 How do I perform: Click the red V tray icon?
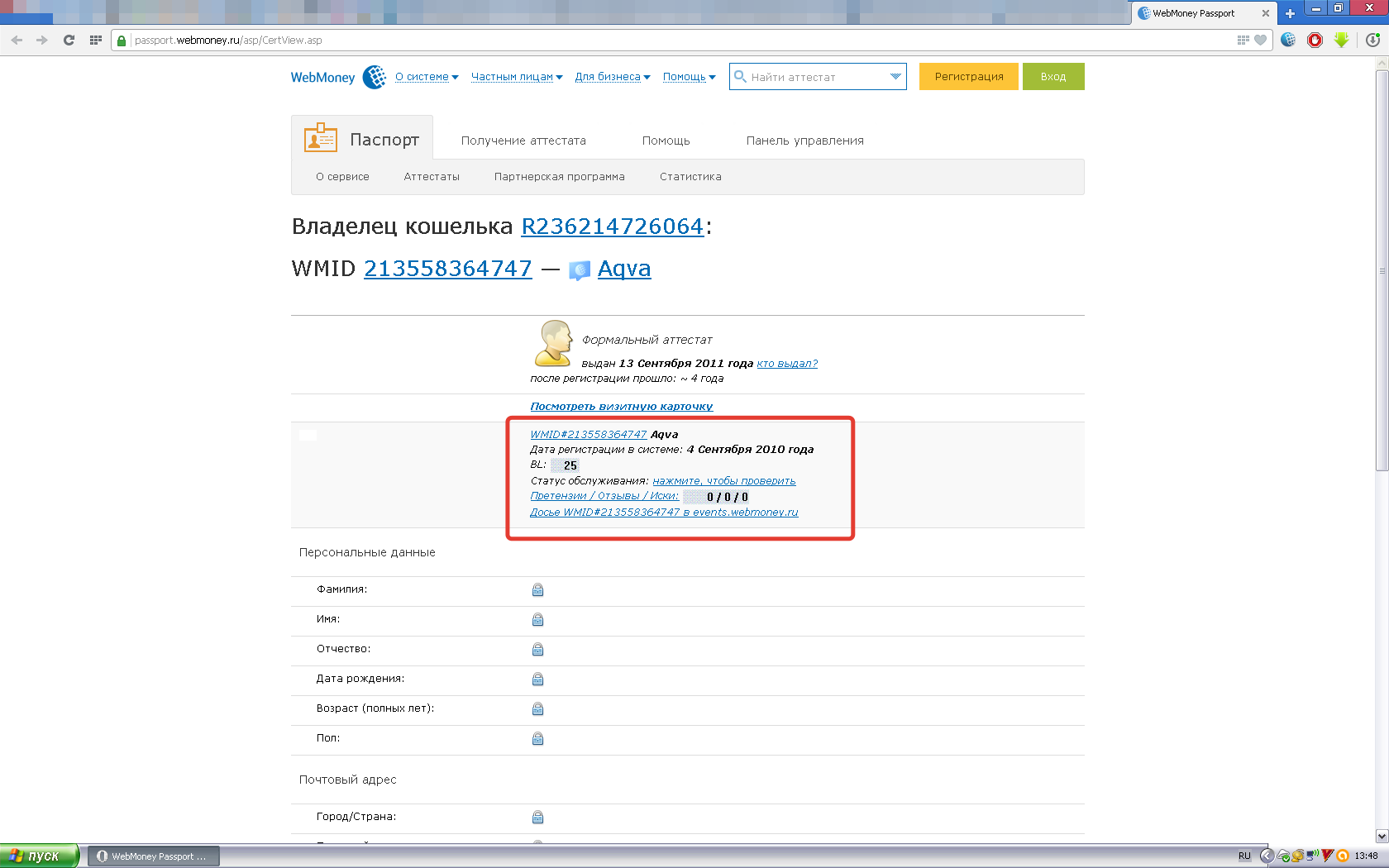1328,856
